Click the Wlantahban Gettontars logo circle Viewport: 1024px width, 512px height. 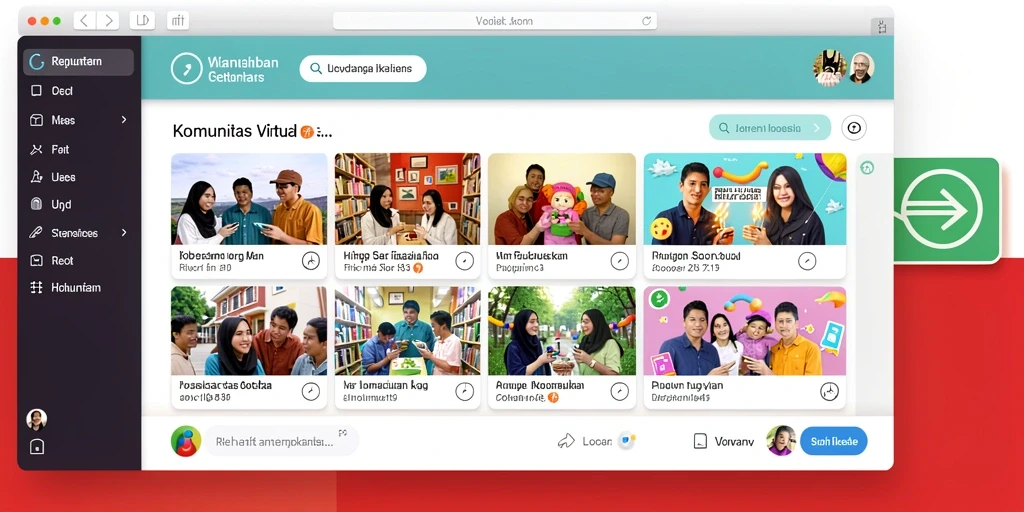point(186,69)
